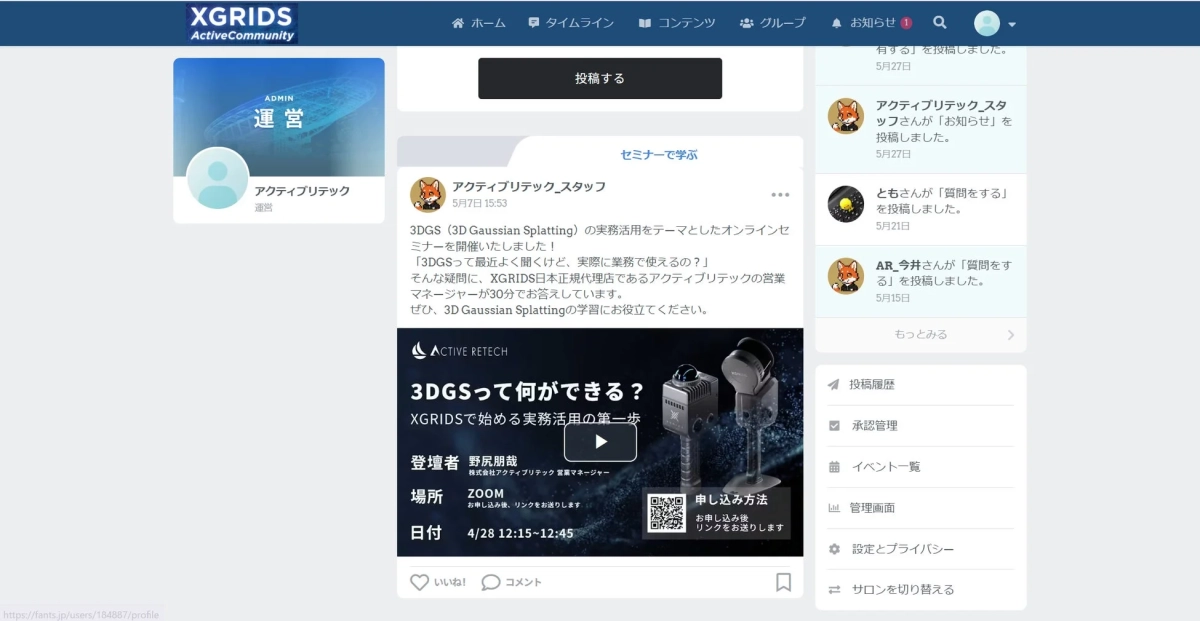The height and width of the screenshot is (621, 1200).
Task: Select the セミナーで学ぶ tab
Action: click(659, 154)
